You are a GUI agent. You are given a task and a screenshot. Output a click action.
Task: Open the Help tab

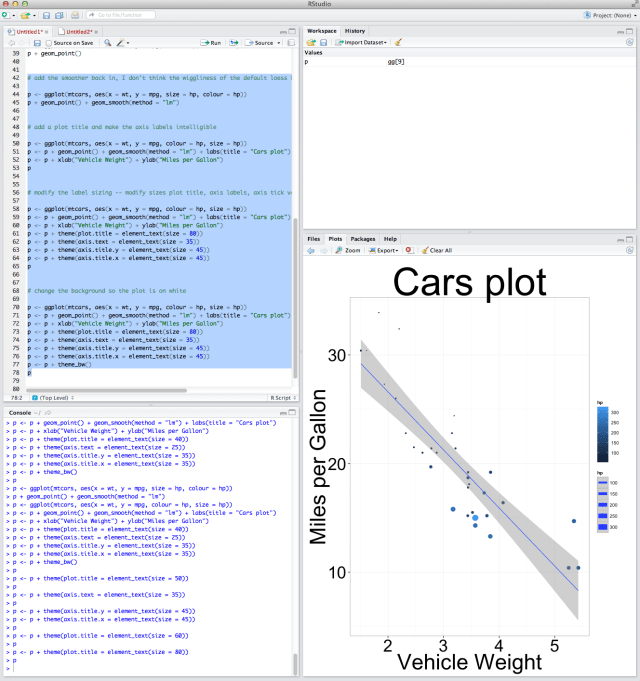click(390, 239)
